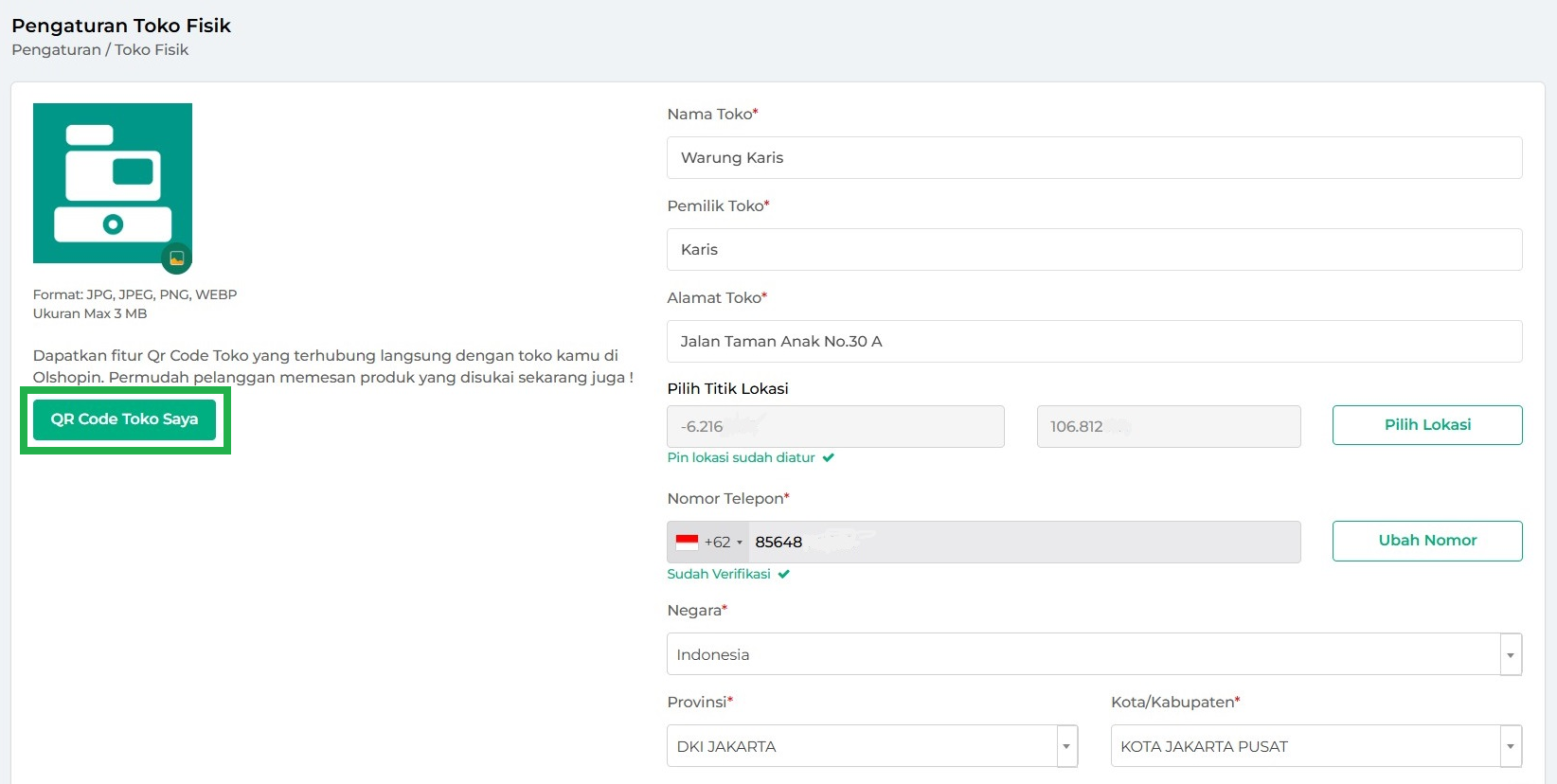Open QR Code Toko Saya
Viewport: 1557px width, 784px height.
(124, 419)
